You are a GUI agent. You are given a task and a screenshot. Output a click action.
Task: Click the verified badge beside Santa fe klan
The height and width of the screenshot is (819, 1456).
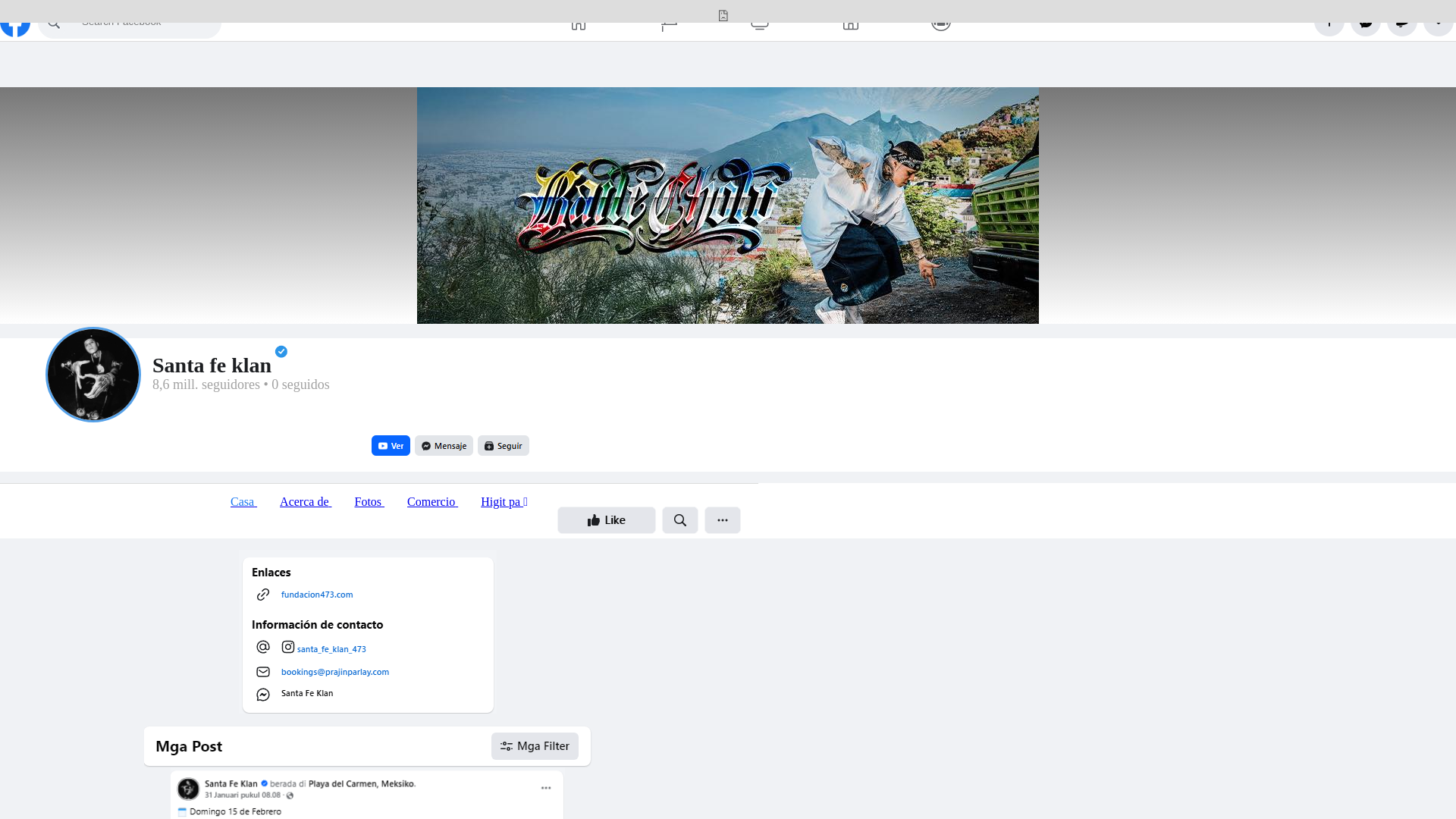281,351
